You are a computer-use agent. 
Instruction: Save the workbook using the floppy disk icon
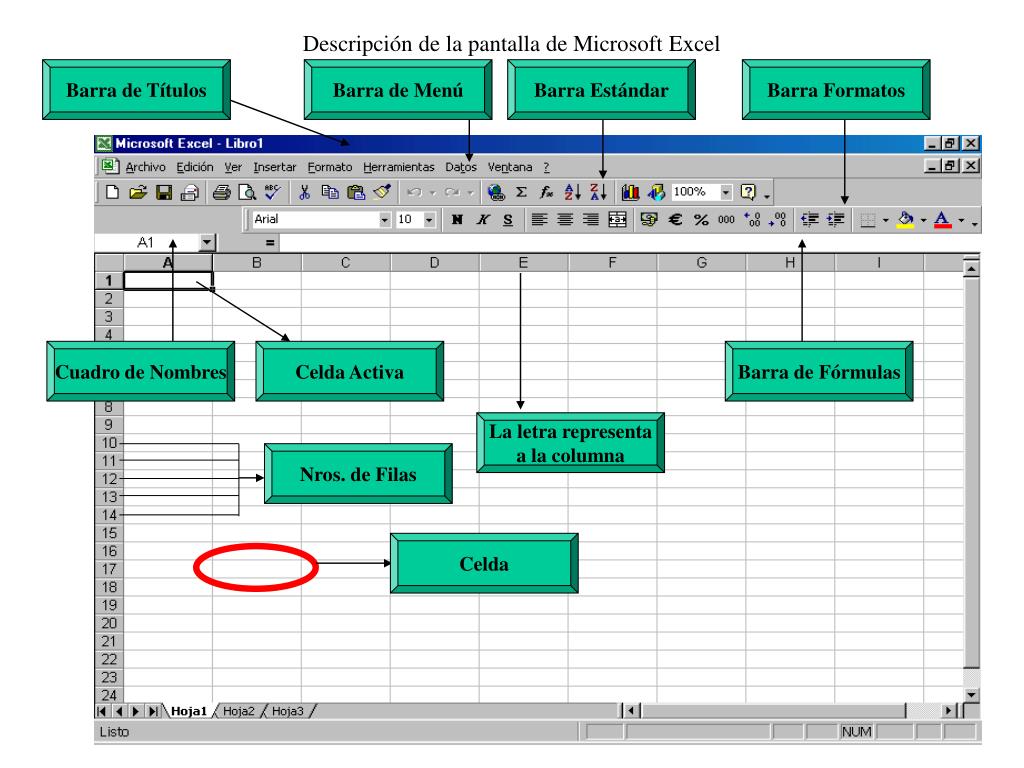click(164, 192)
